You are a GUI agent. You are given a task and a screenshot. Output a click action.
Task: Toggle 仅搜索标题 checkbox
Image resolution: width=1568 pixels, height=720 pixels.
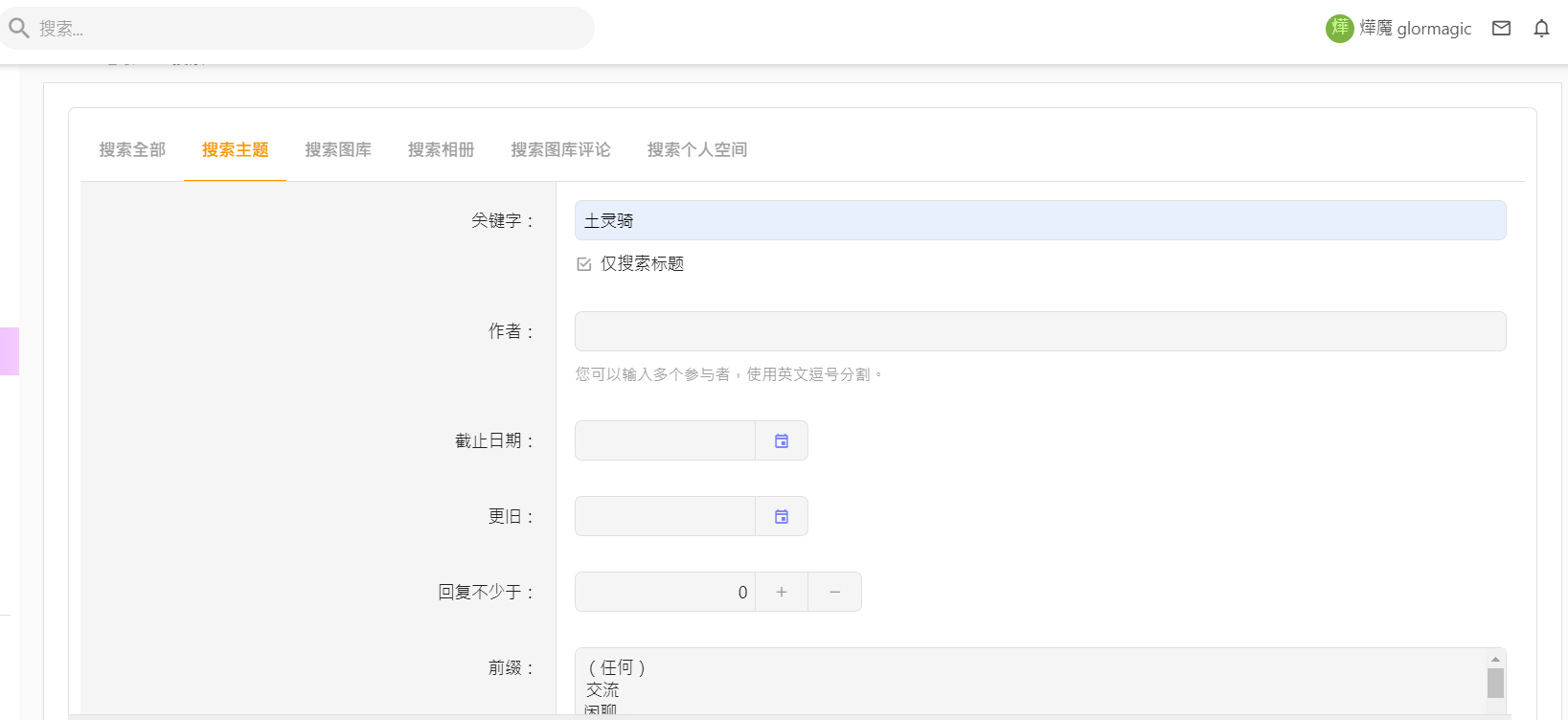[584, 264]
